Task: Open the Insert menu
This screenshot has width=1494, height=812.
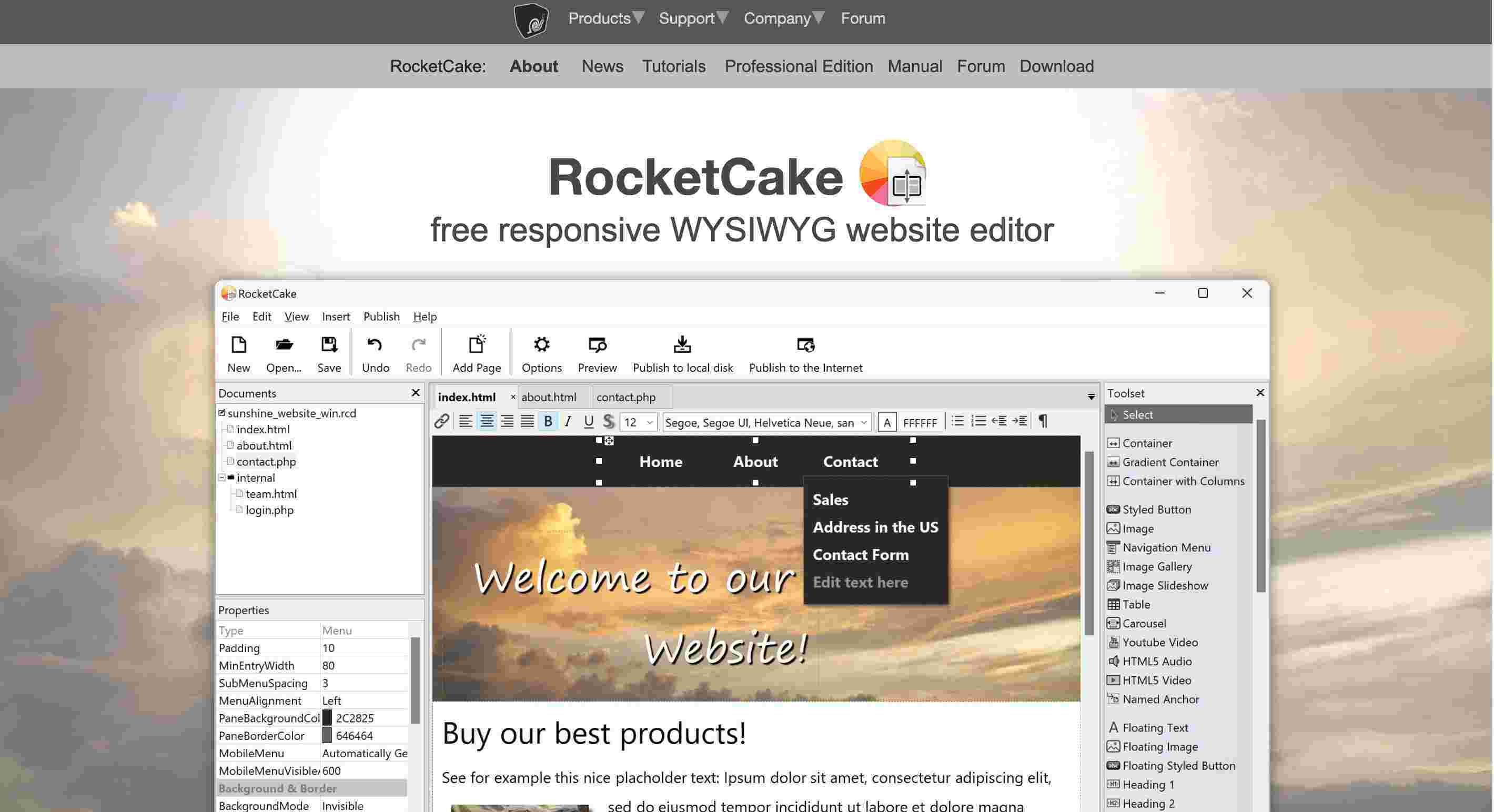Action: (x=336, y=317)
